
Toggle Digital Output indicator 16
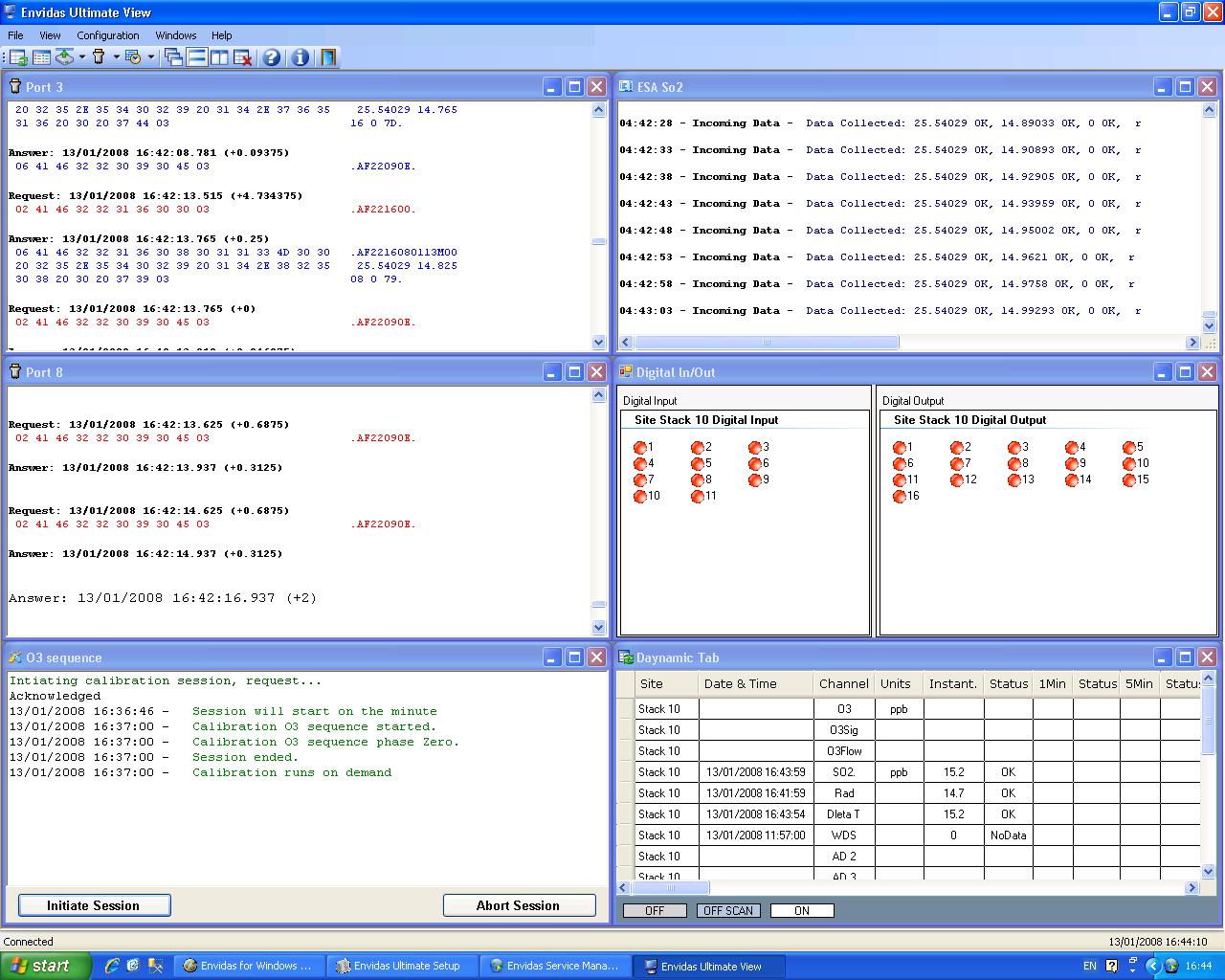901,497
